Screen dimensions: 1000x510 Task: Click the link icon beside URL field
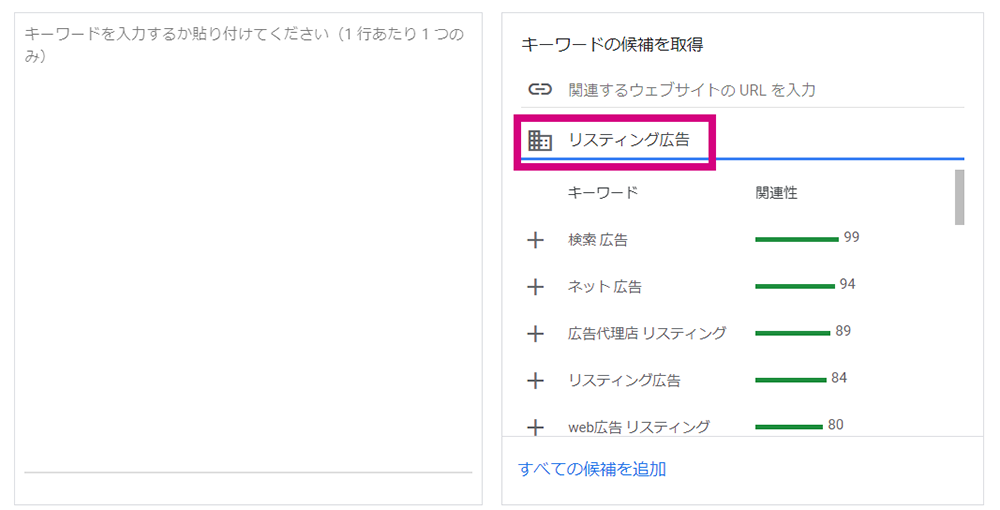pos(540,89)
